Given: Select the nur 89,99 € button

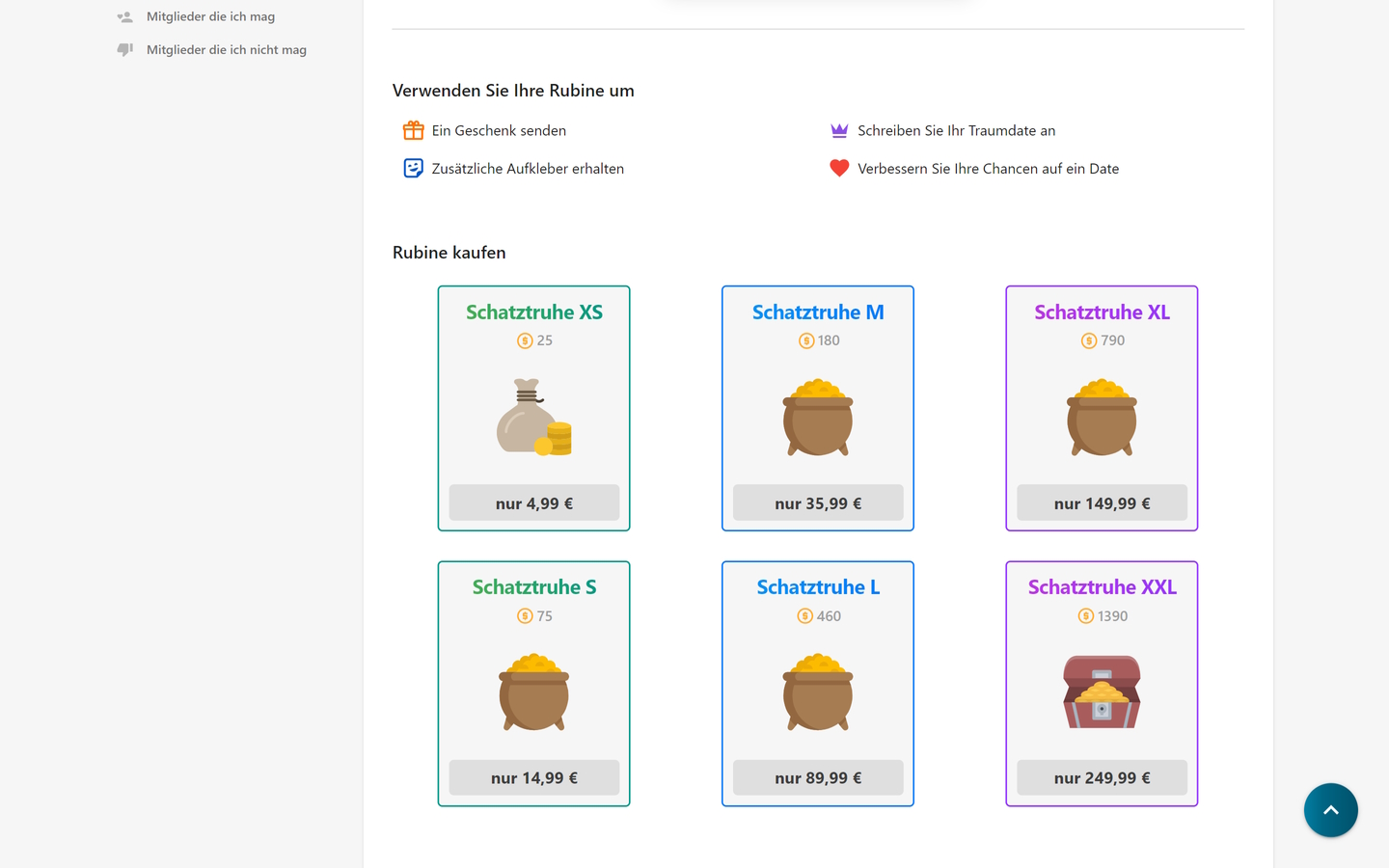Looking at the screenshot, I should tap(818, 778).
